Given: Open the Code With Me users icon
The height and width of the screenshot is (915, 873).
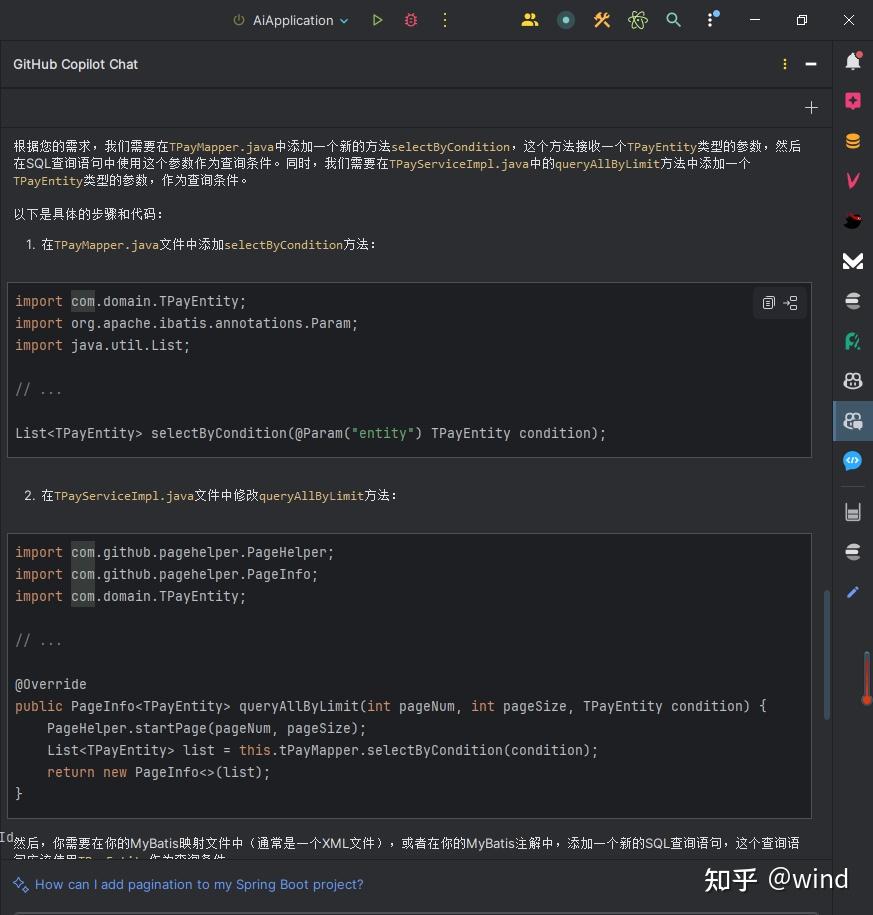Looking at the screenshot, I should tap(530, 19).
